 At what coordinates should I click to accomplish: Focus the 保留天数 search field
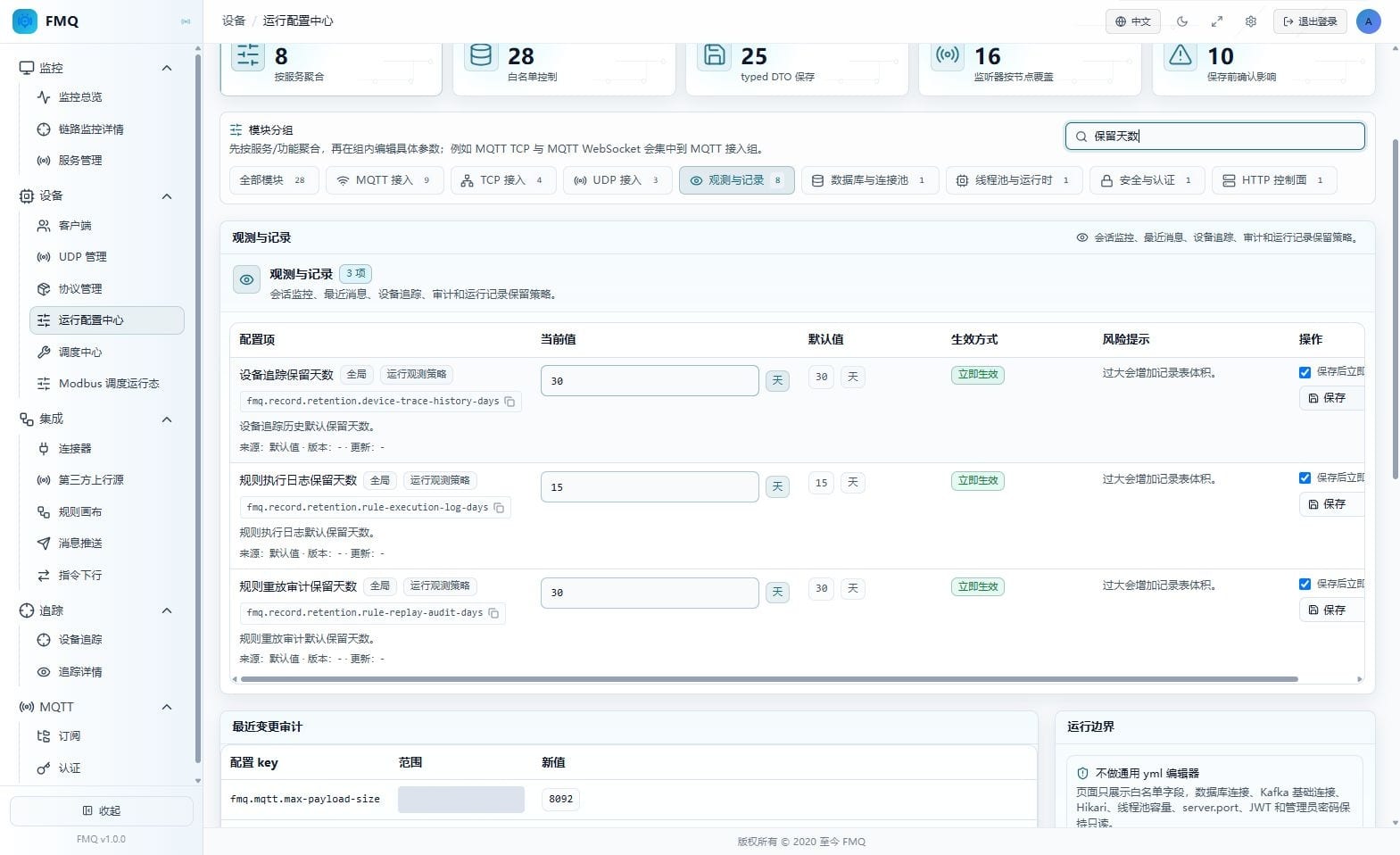point(1215,137)
